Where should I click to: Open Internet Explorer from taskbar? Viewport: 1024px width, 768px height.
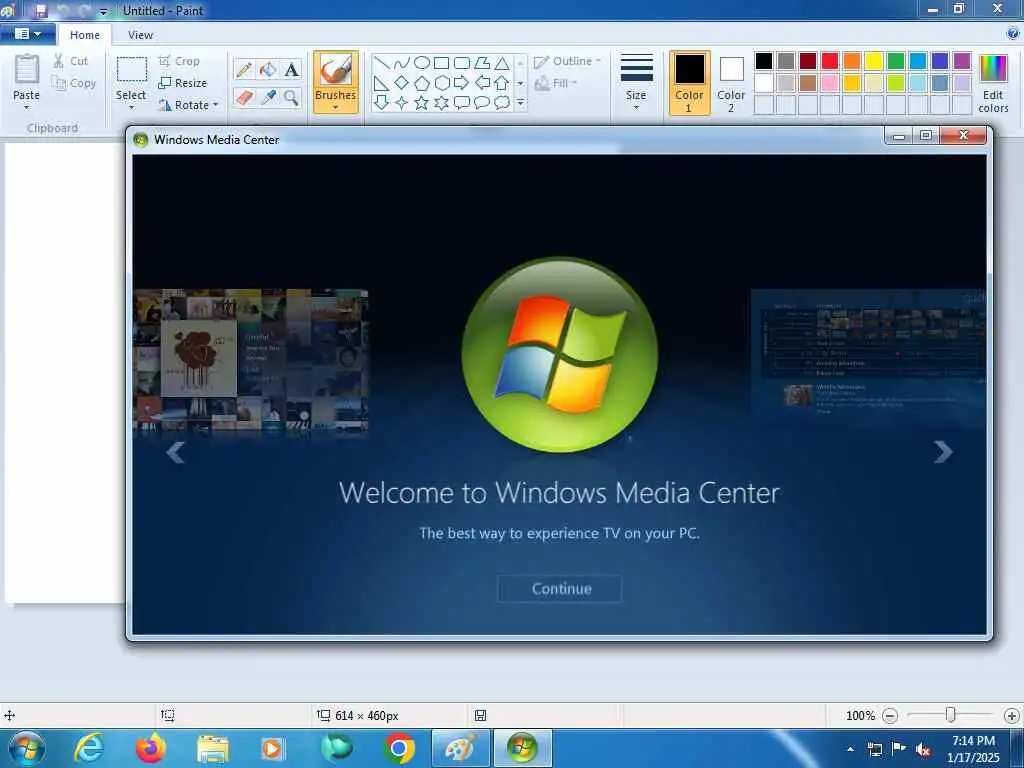pyautogui.click(x=89, y=748)
